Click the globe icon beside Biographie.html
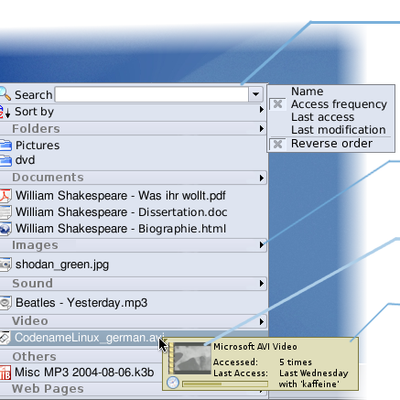Image resolution: width=400 pixels, height=400 pixels. pos(5,229)
